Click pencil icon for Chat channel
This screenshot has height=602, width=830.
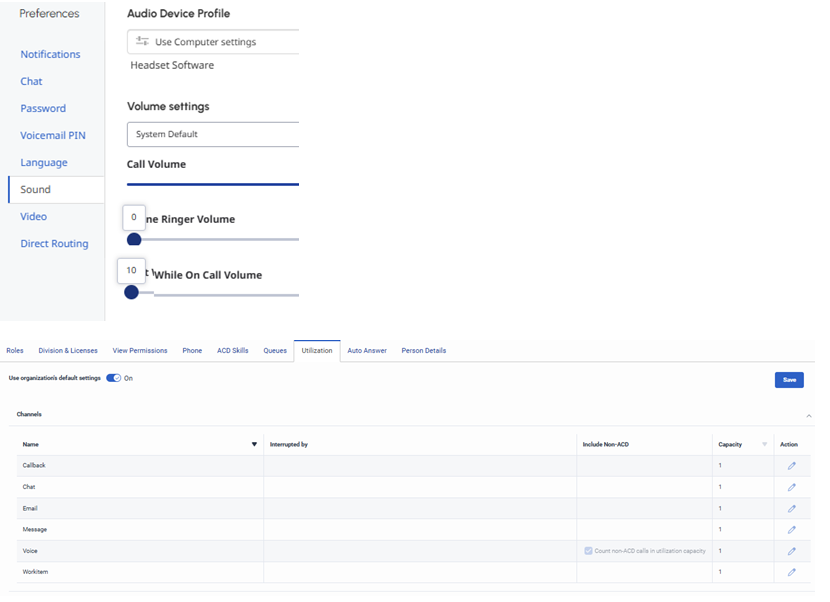pyautogui.click(x=791, y=487)
